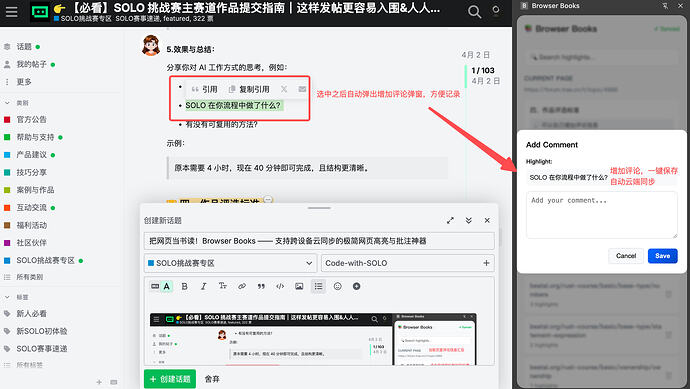
Task: Open the 案例与作品 category
Action: [35, 190]
